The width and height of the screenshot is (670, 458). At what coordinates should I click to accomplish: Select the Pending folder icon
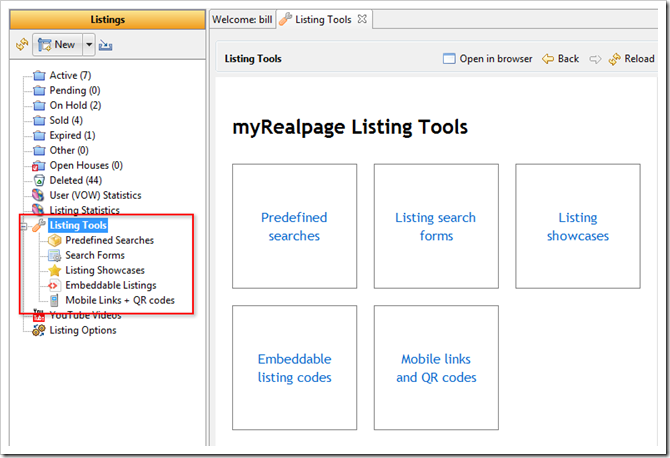click(39, 91)
